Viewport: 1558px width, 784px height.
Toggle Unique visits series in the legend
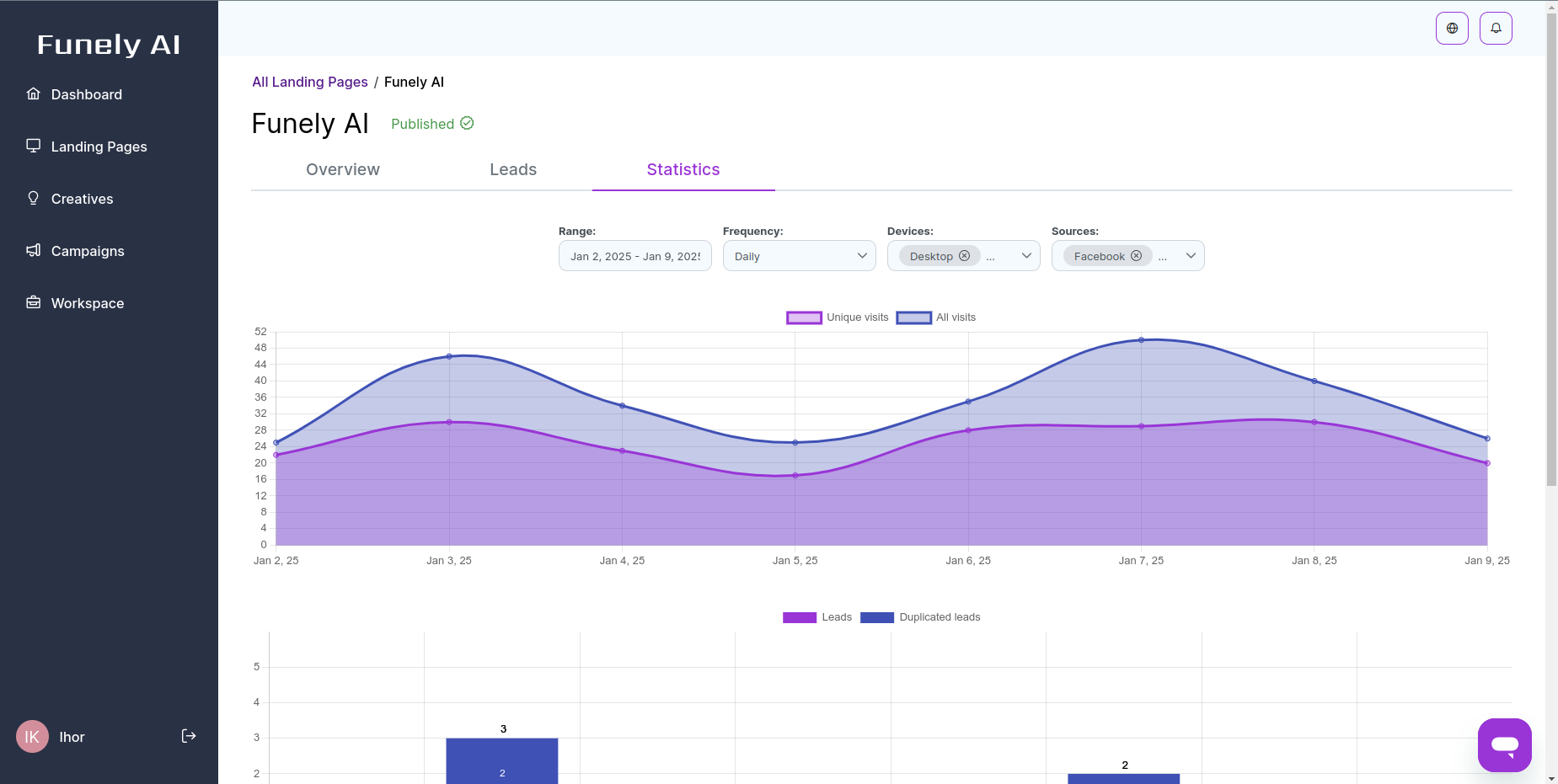click(x=838, y=317)
